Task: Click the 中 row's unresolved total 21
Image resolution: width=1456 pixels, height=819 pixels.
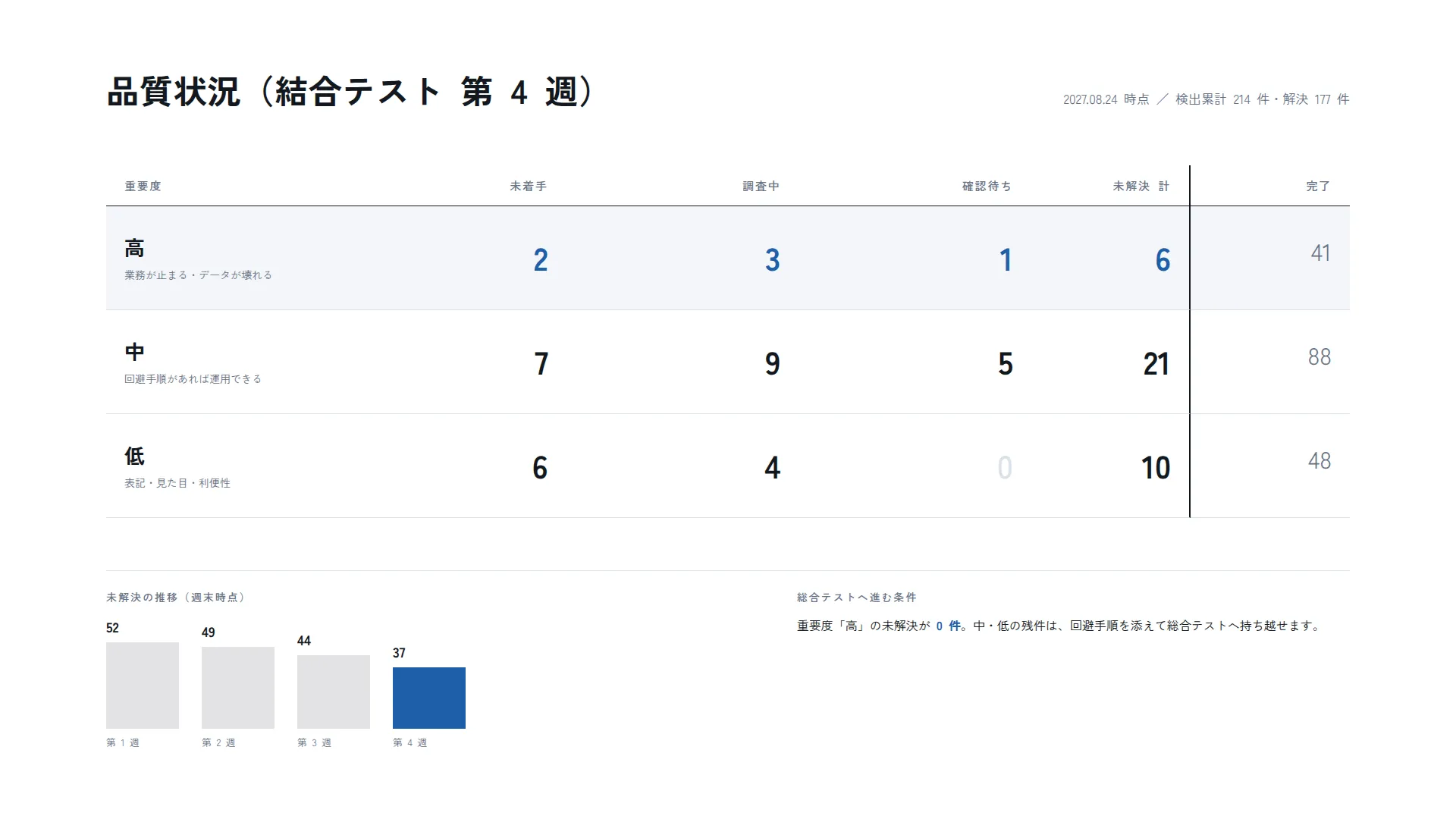Action: [1156, 364]
